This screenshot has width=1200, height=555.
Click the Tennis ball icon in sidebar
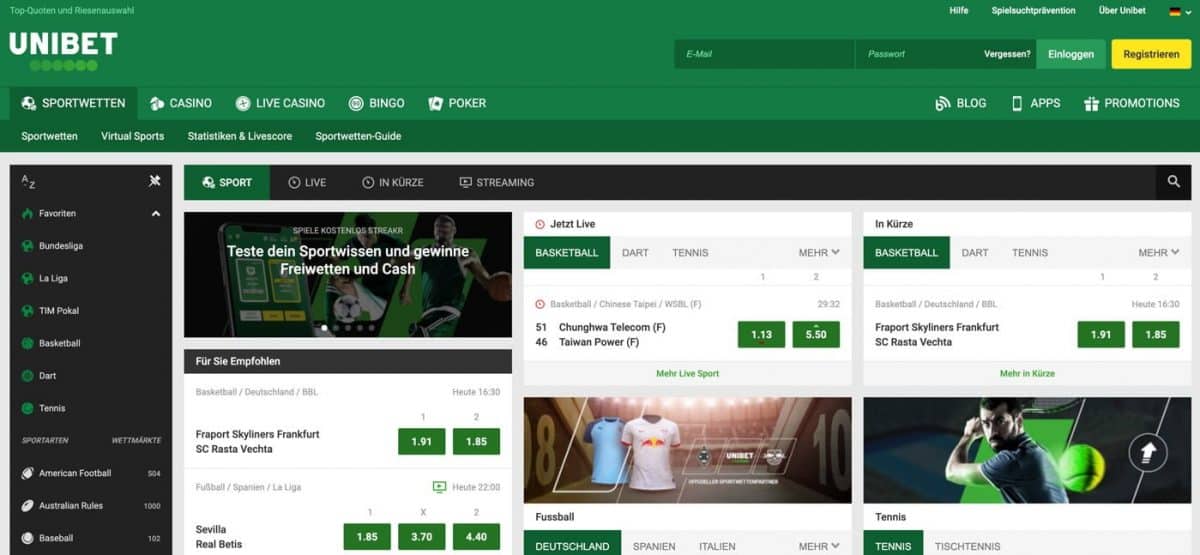(x=28, y=408)
